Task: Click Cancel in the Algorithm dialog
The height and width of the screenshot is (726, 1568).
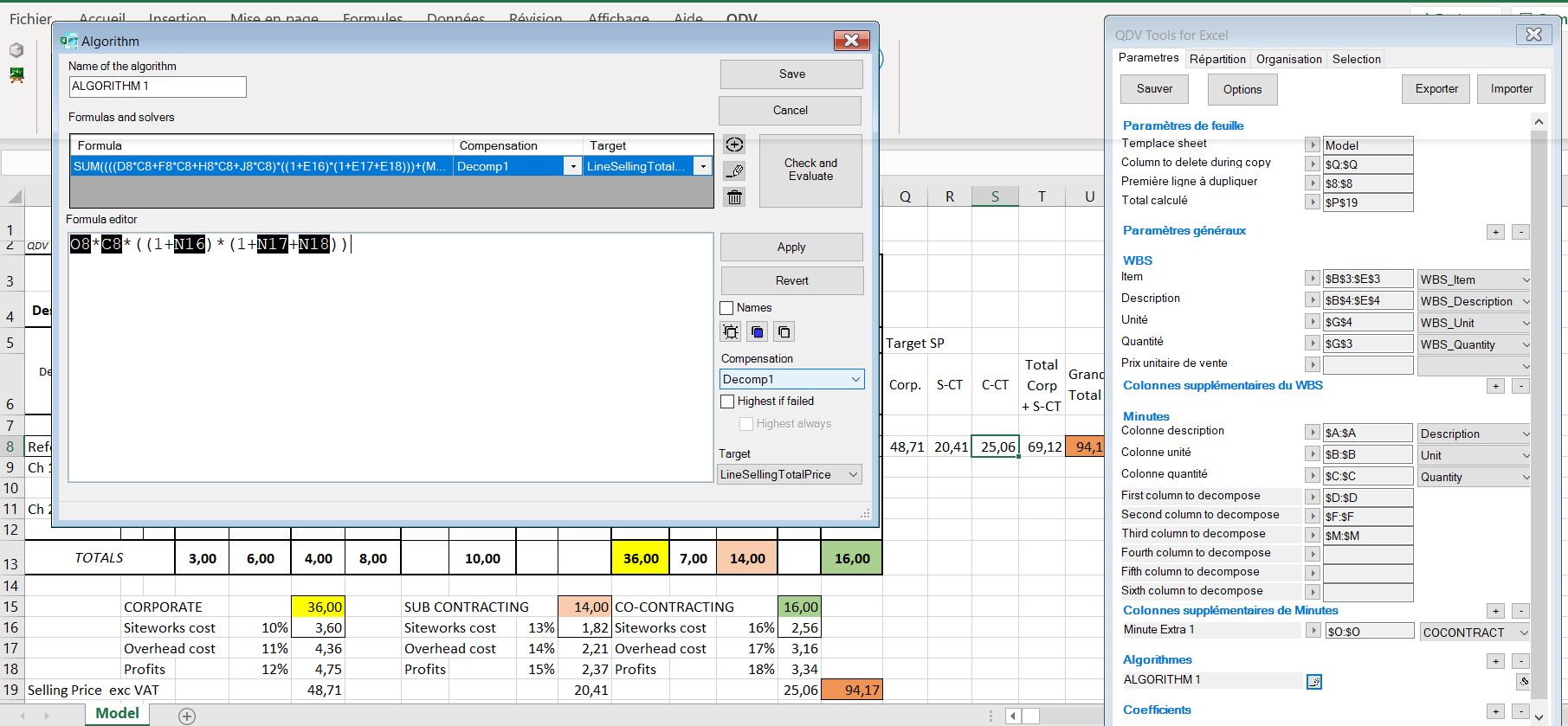Action: click(790, 110)
